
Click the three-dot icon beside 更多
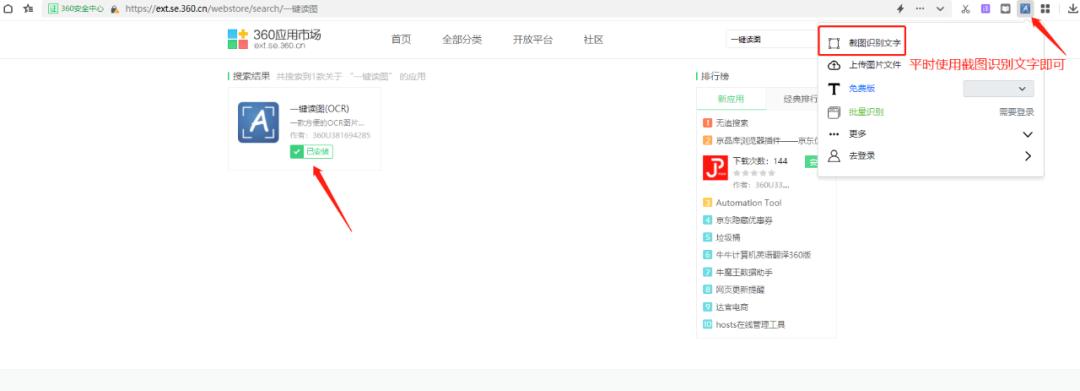(834, 134)
